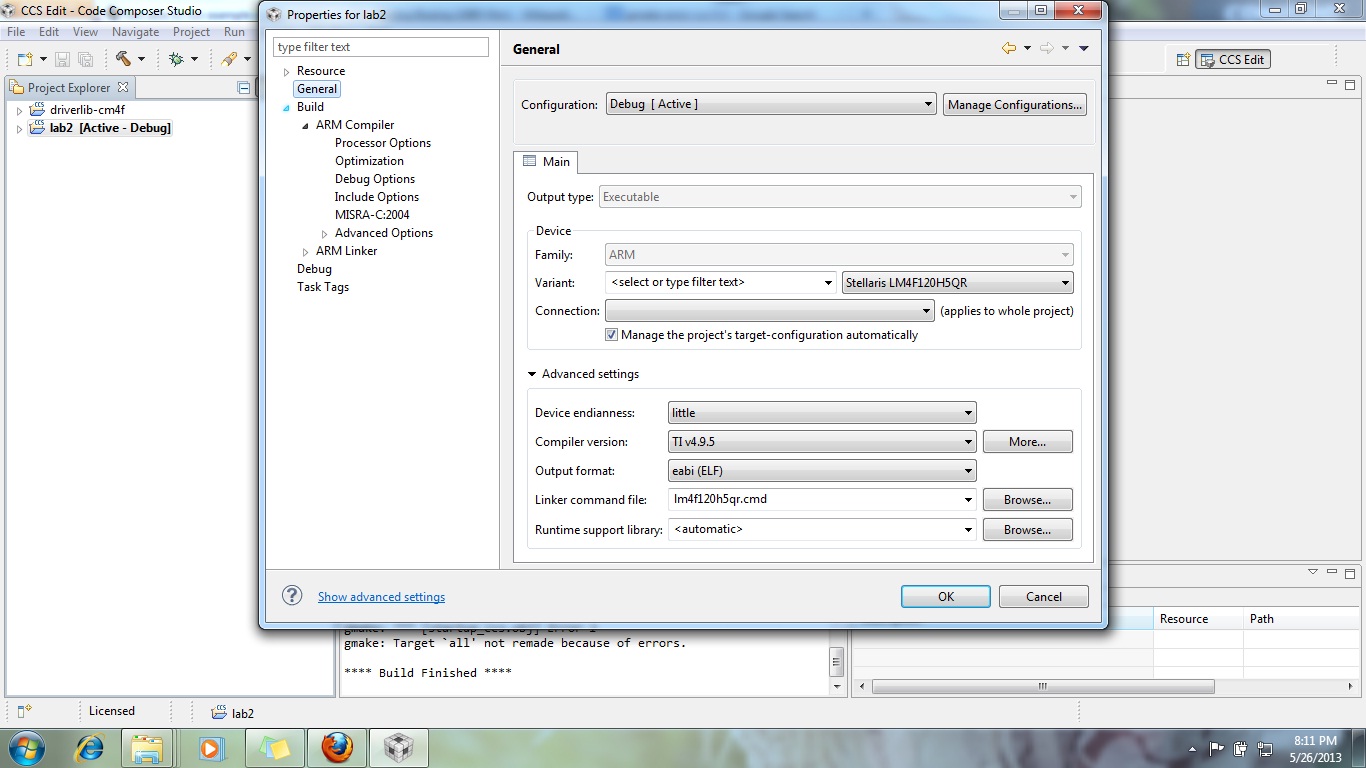Expand the Resource tree node
Viewport: 1366px width, 768px height.
coord(286,72)
